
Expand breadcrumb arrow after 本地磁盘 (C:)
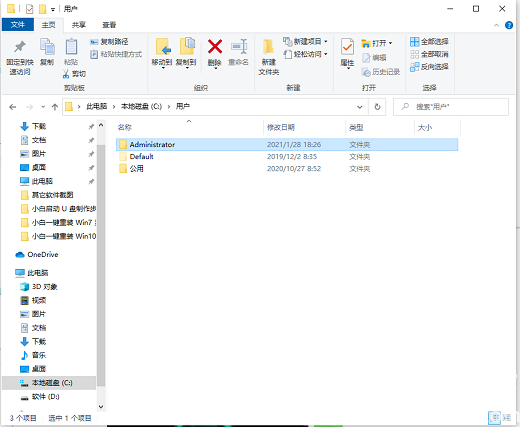(169, 107)
